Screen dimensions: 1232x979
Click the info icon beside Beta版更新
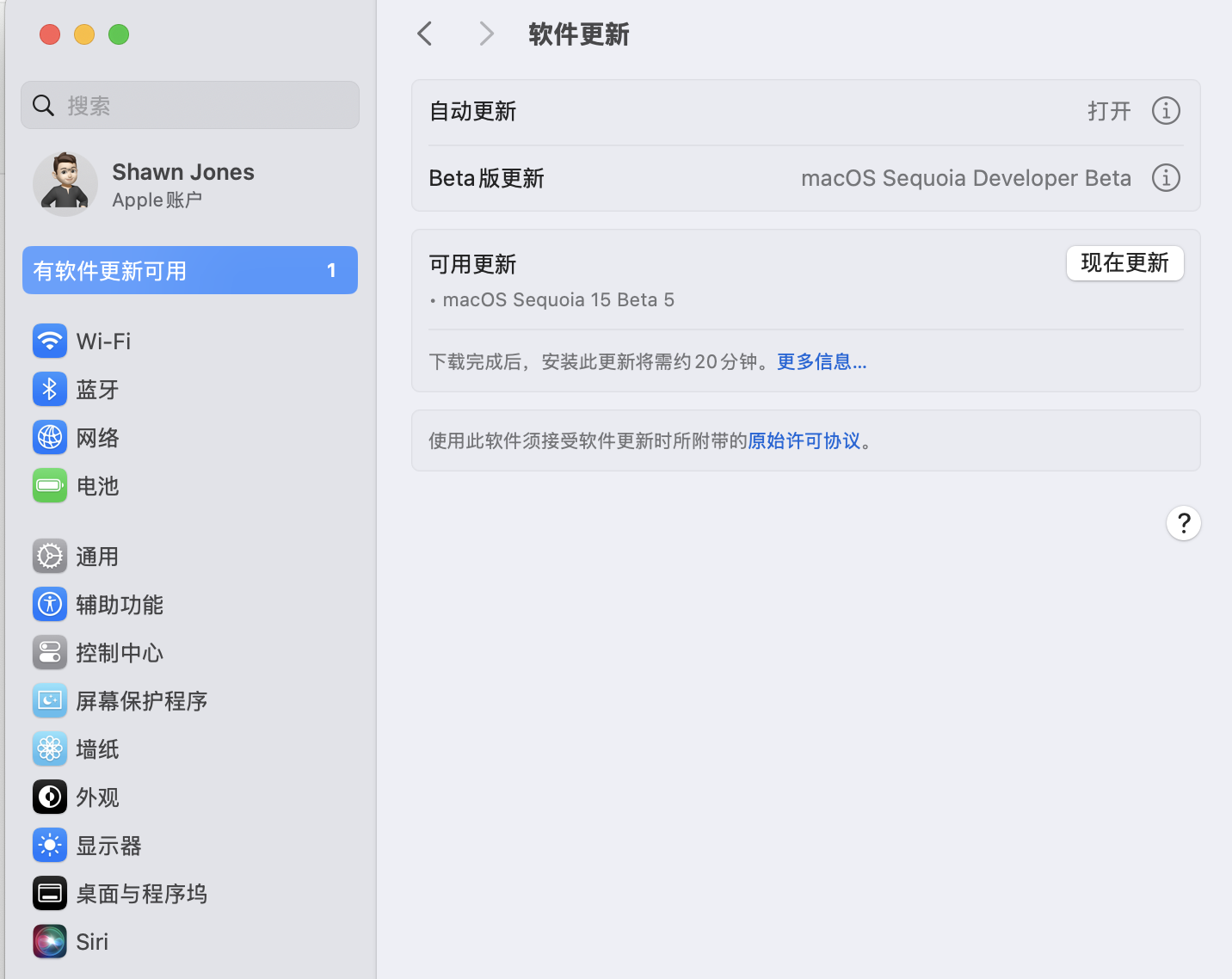(x=1166, y=178)
